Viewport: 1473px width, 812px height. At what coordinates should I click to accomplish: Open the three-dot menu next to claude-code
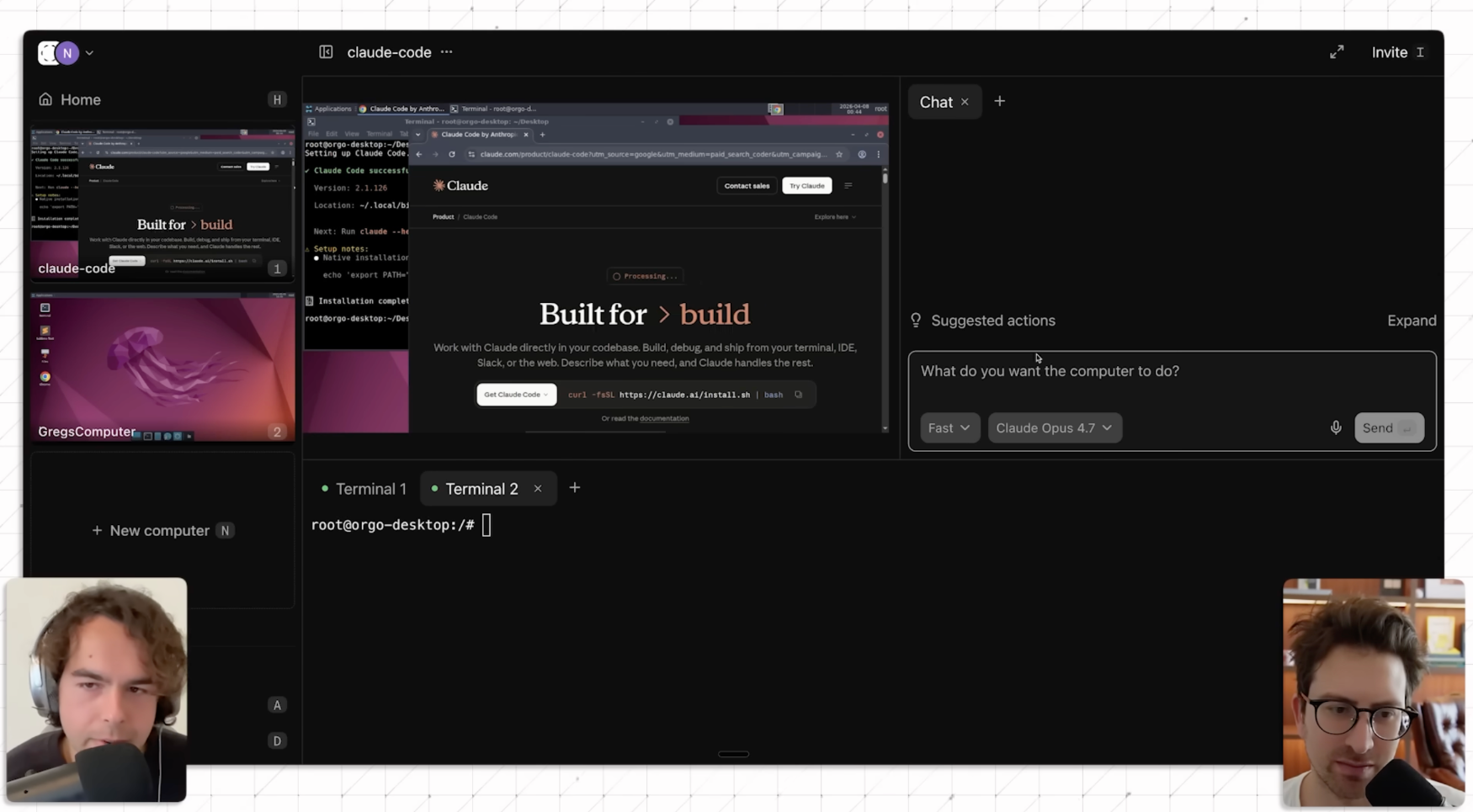pyautogui.click(x=447, y=52)
